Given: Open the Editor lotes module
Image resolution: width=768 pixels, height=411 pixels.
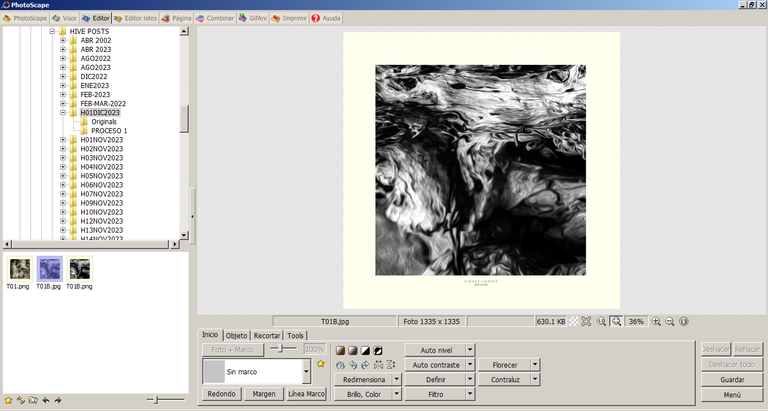Looking at the screenshot, I should pyautogui.click(x=135, y=18).
